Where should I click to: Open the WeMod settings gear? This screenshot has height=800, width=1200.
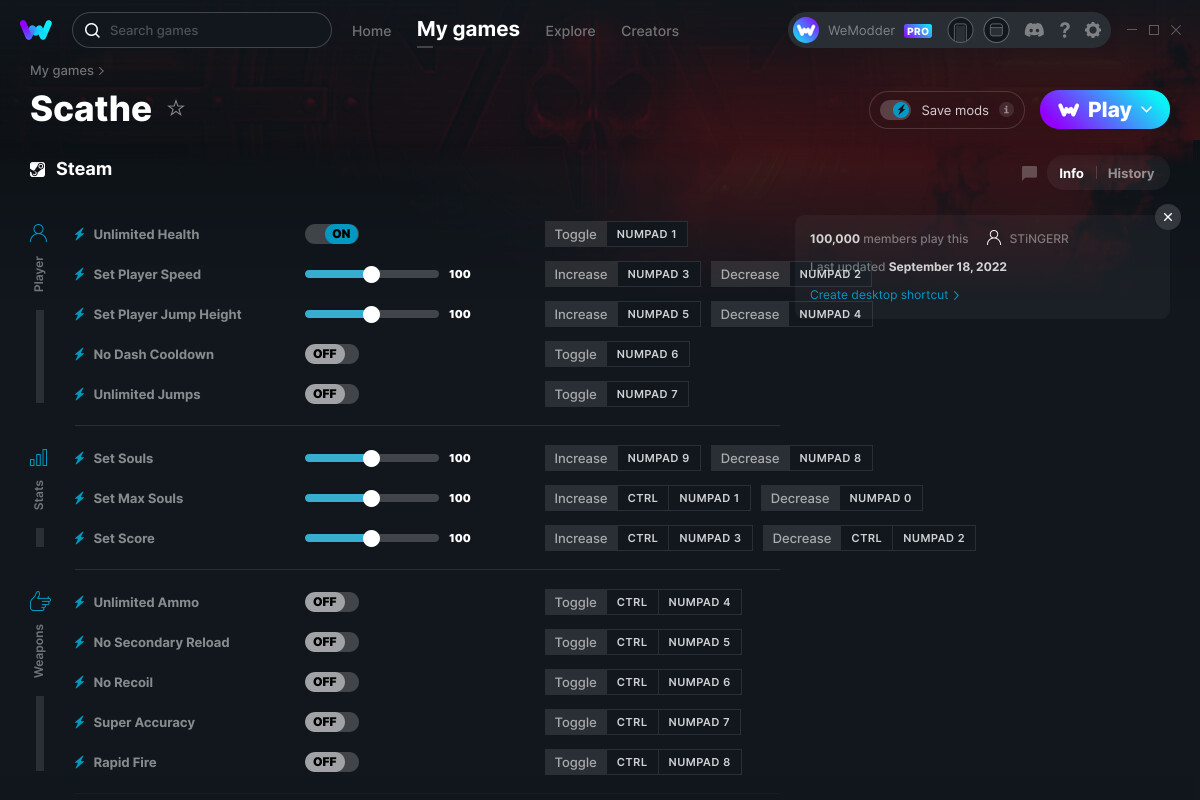click(x=1093, y=30)
